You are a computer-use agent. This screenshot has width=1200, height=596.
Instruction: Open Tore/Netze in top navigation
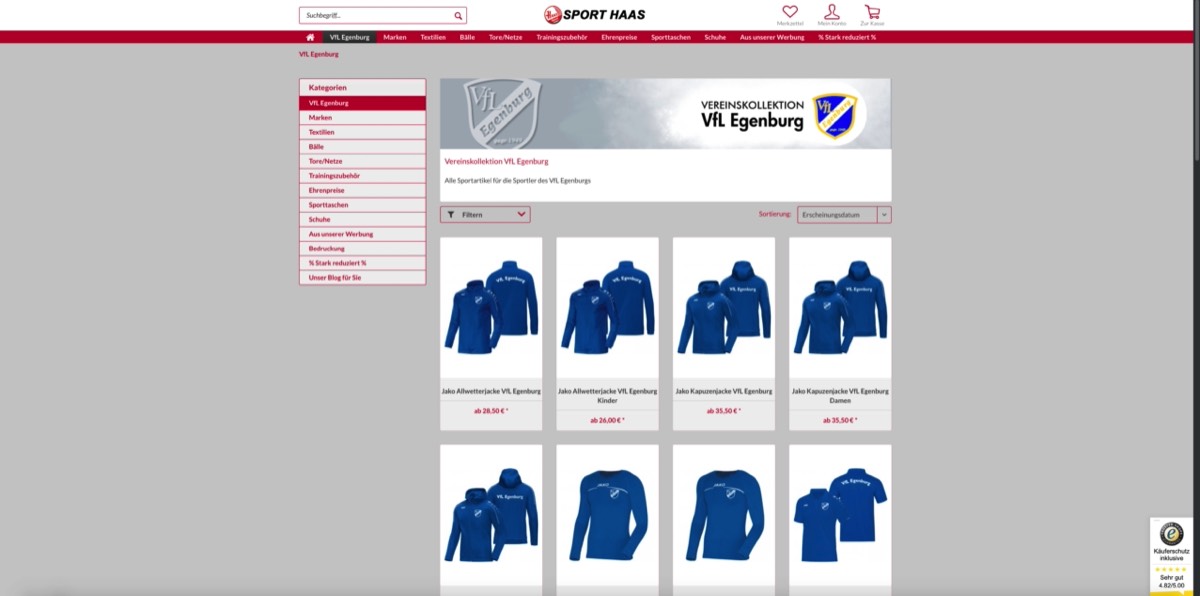[x=506, y=37]
